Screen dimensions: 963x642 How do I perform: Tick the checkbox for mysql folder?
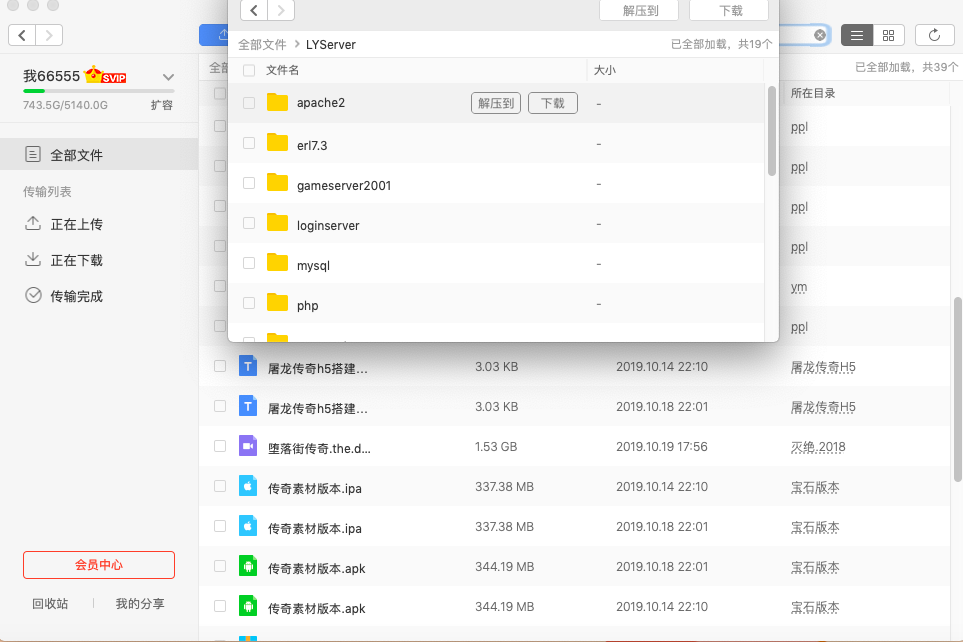(x=249, y=264)
